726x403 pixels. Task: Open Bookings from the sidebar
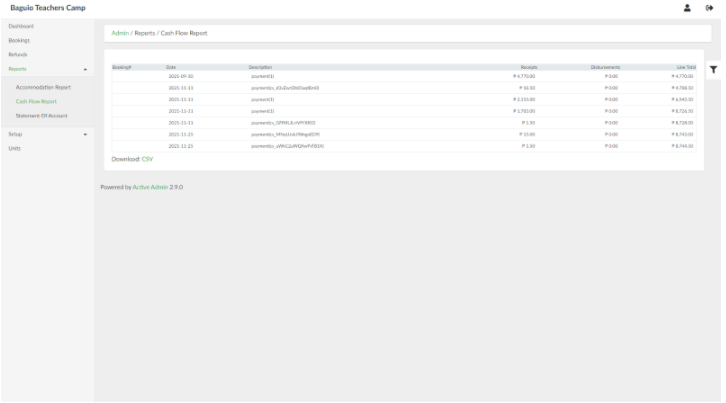pos(20,40)
